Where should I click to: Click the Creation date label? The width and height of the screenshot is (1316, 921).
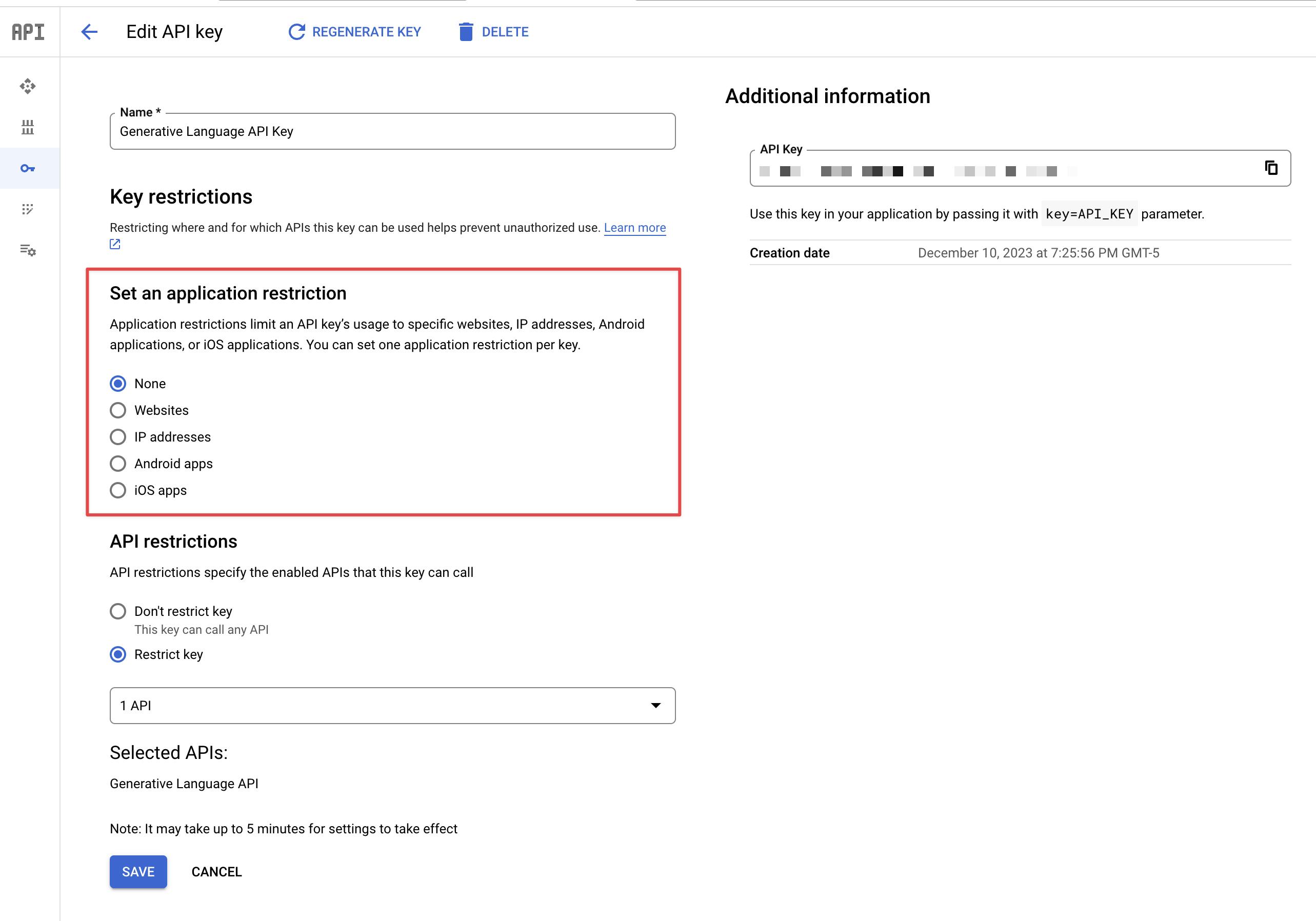(x=789, y=253)
